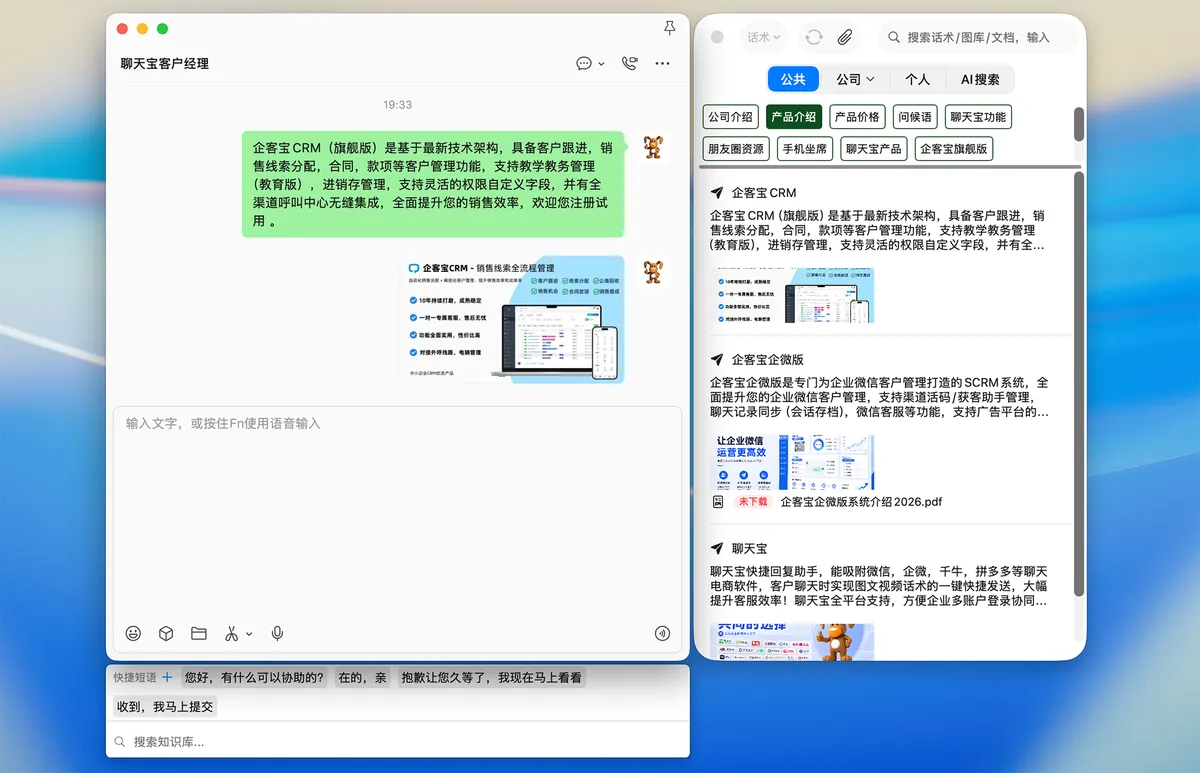The width and height of the screenshot is (1200, 773).
Task: Expand the chat bubble dropdown chevron
Action: click(x=601, y=64)
